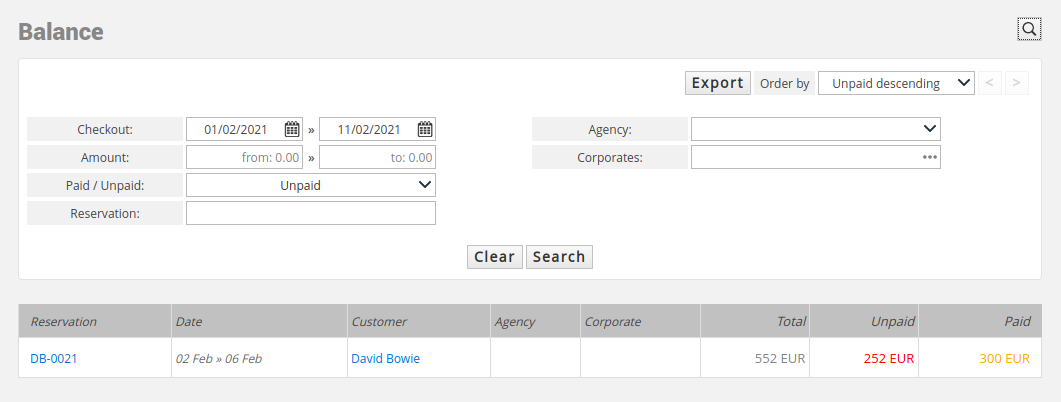Go to previous page arrow
This screenshot has height=402, width=1061.
989,83
